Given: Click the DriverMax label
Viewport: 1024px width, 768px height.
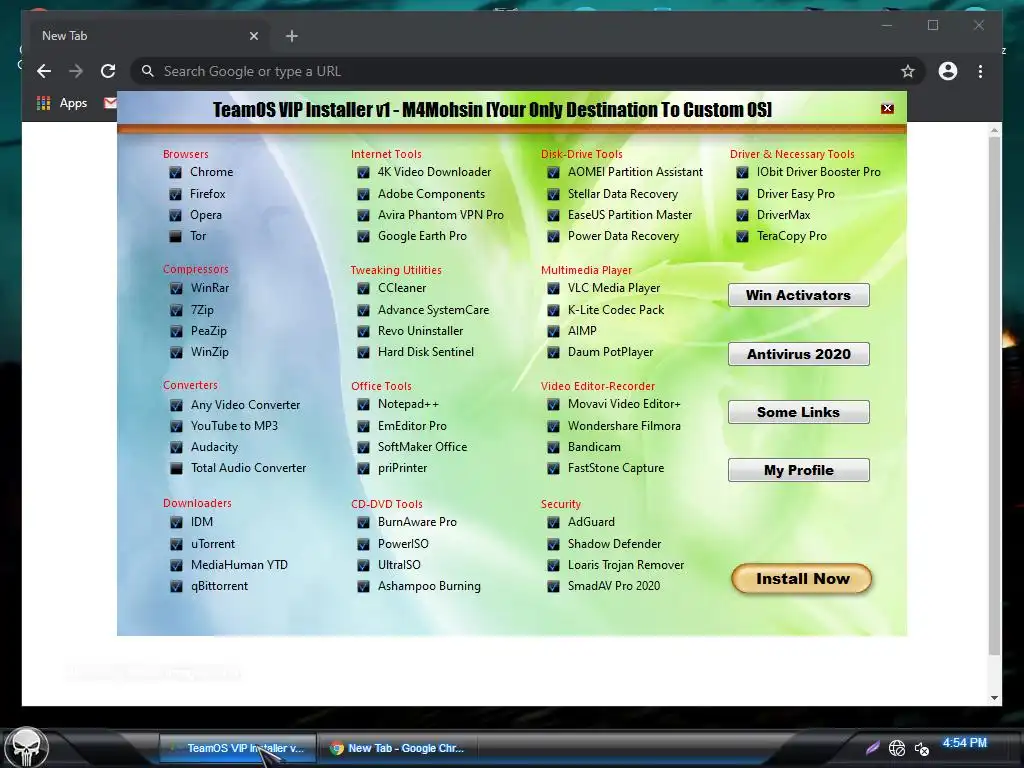Looking at the screenshot, I should pyautogui.click(x=783, y=215).
